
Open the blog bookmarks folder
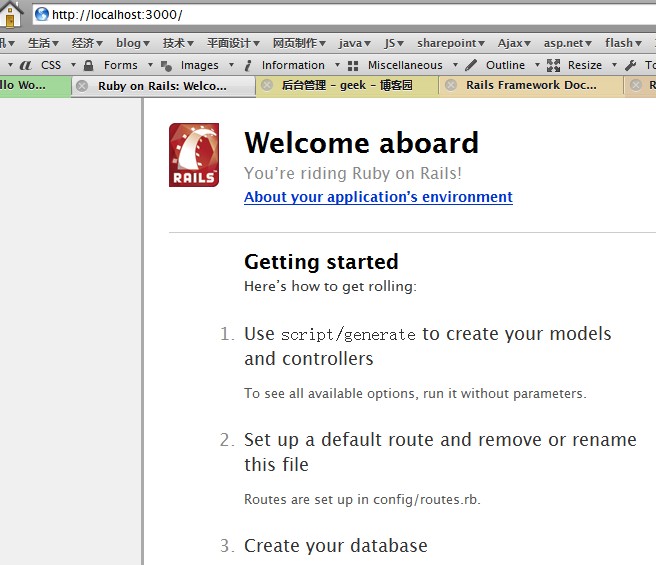(x=133, y=43)
